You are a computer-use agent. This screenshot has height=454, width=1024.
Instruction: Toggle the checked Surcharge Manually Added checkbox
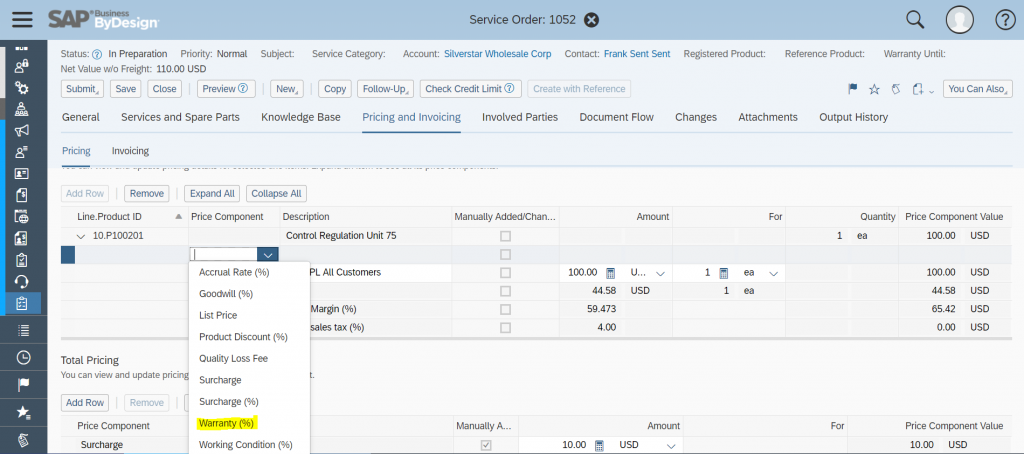pos(487,445)
